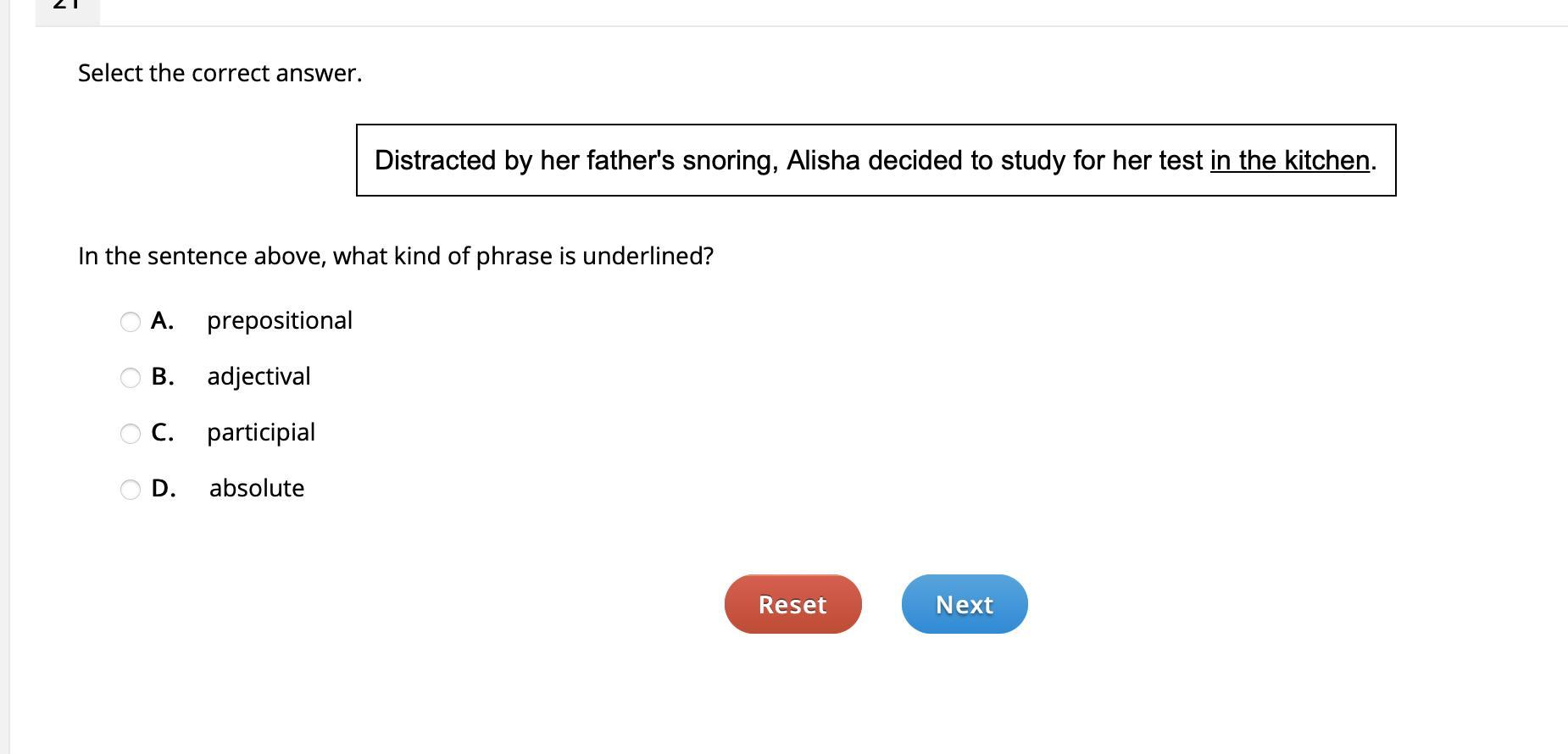Select radio button for option B

click(131, 378)
